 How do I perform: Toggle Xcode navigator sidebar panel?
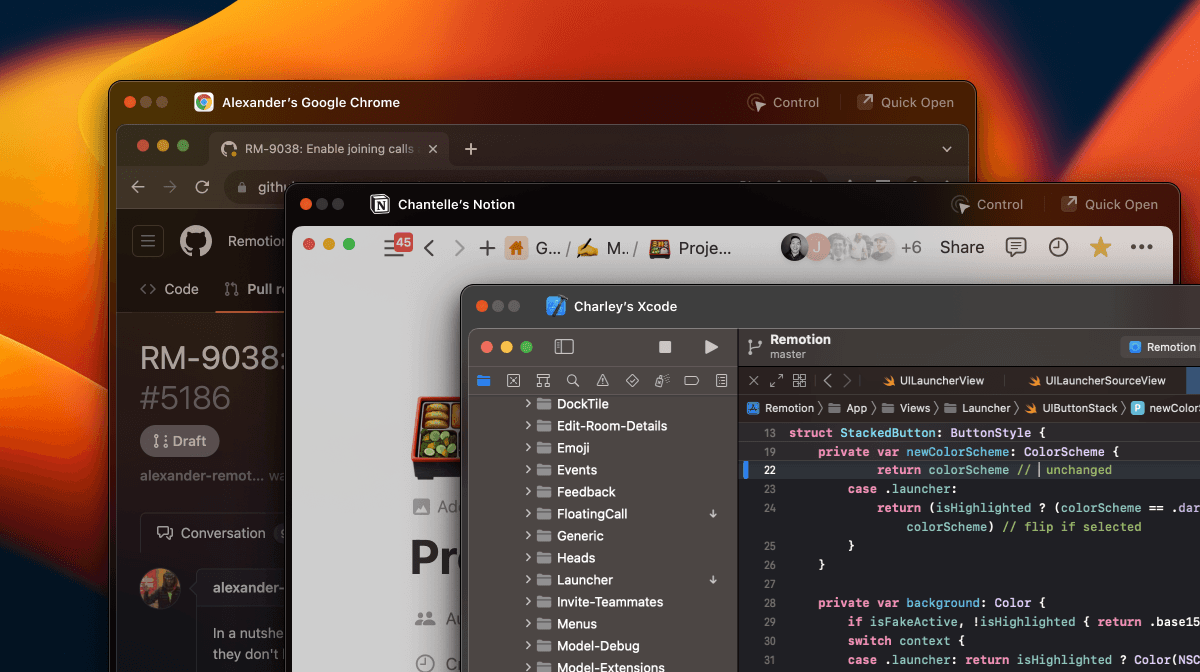564,347
